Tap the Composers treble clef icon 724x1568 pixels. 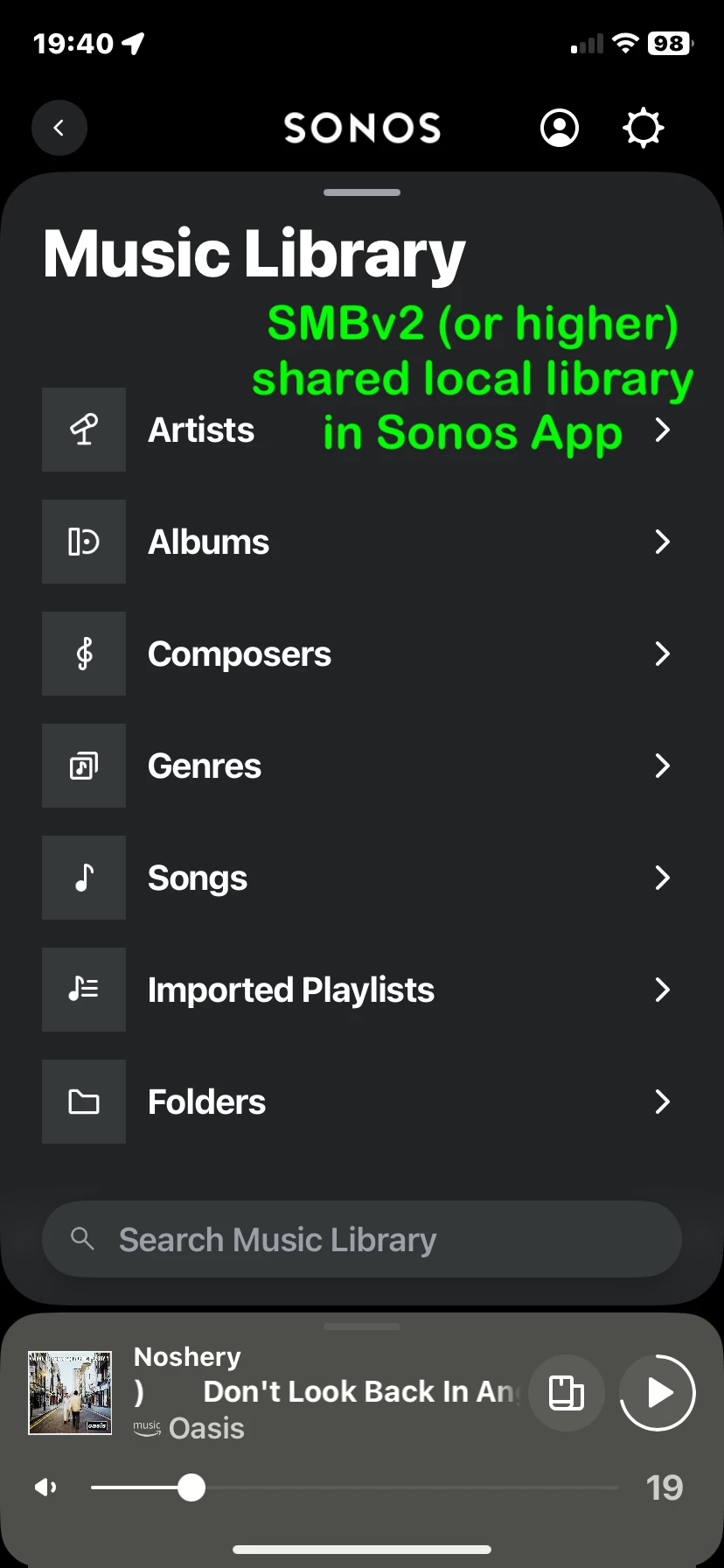coord(84,654)
